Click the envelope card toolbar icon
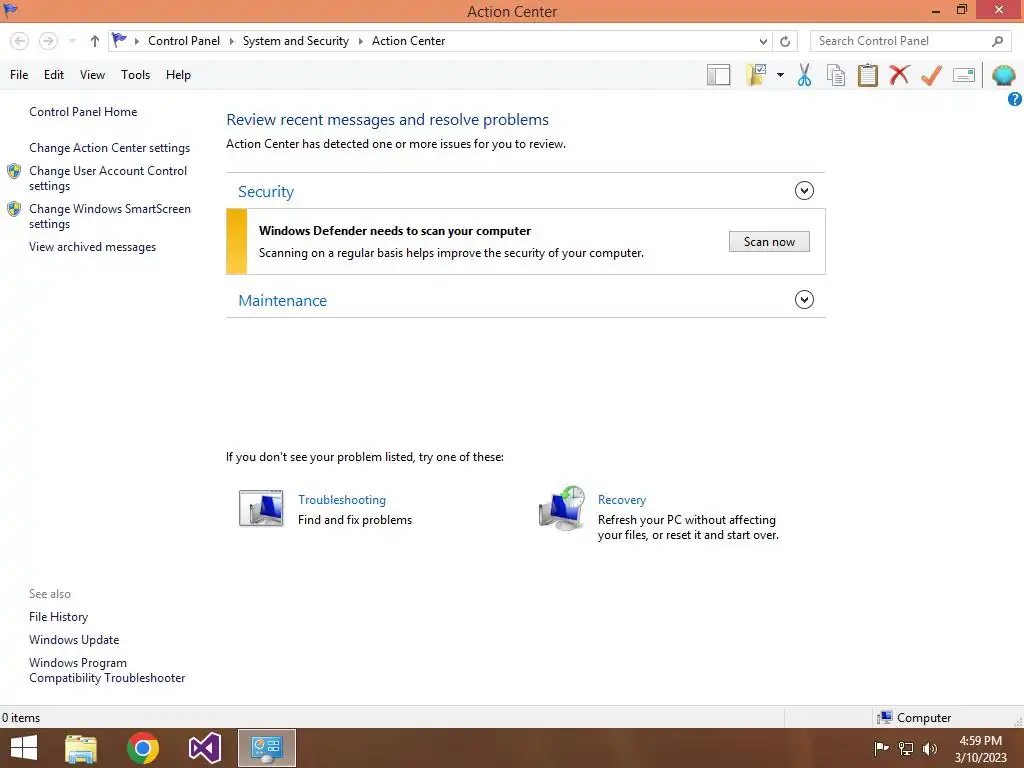 coord(964,75)
